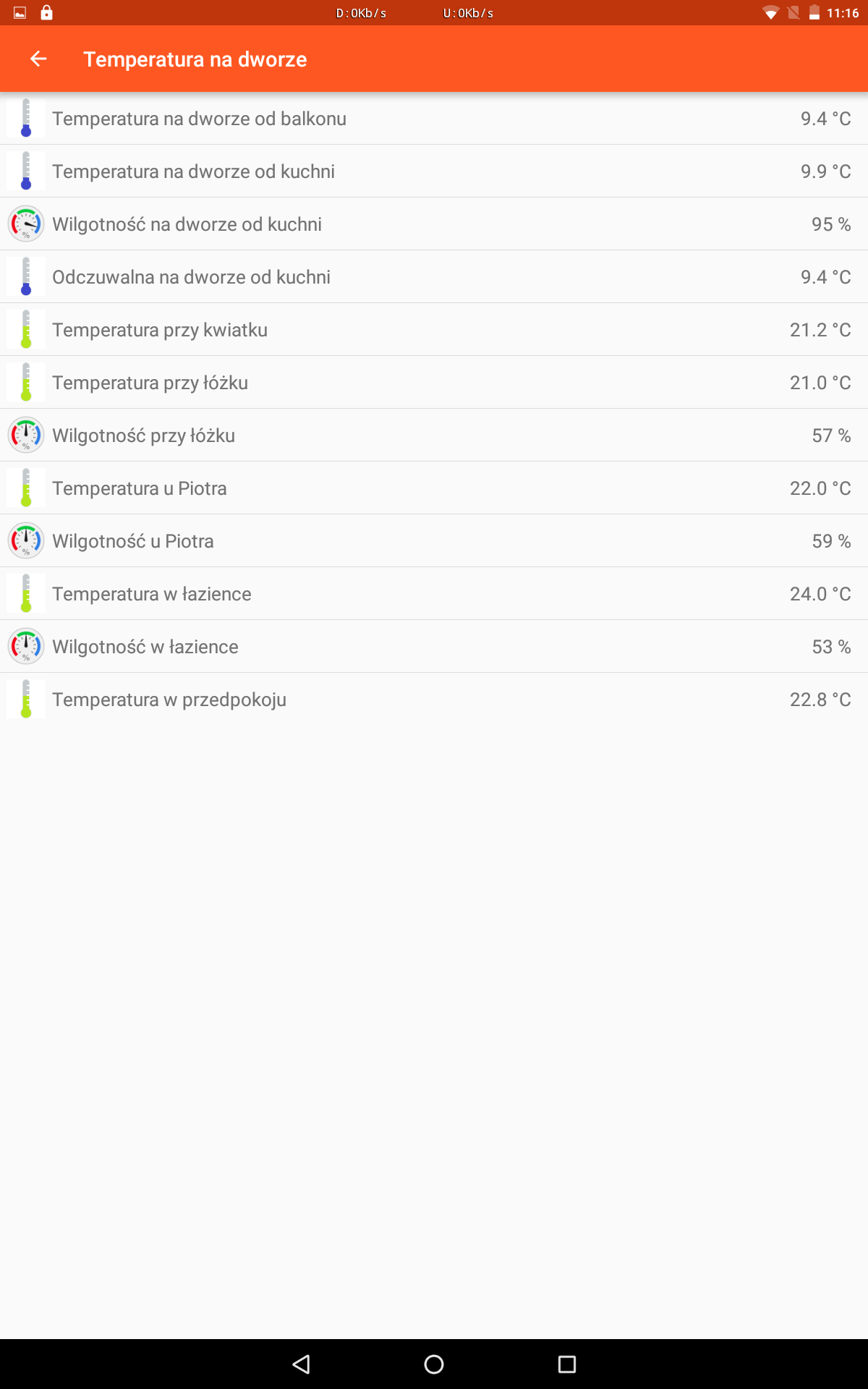Open the 9.4 °C balcony reading
This screenshot has height=1389, width=868.
(825, 119)
